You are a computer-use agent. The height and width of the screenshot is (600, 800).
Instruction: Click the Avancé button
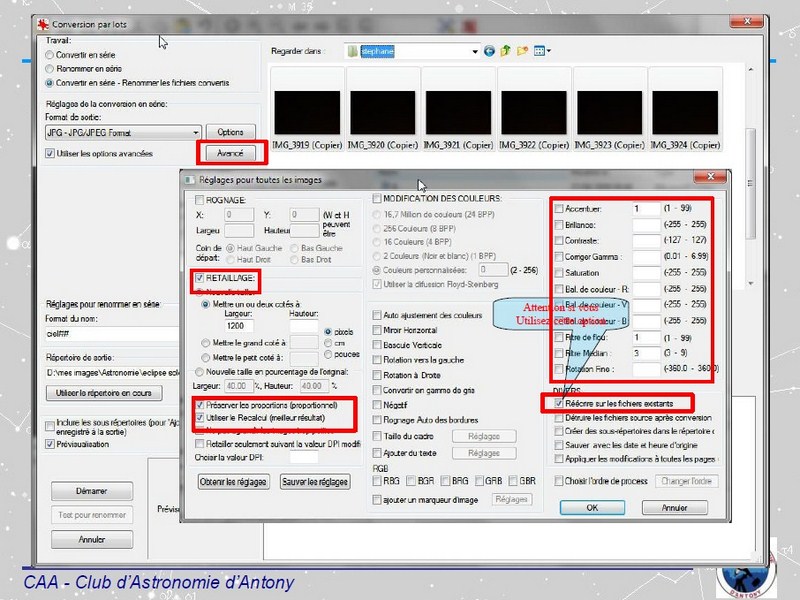[231, 153]
